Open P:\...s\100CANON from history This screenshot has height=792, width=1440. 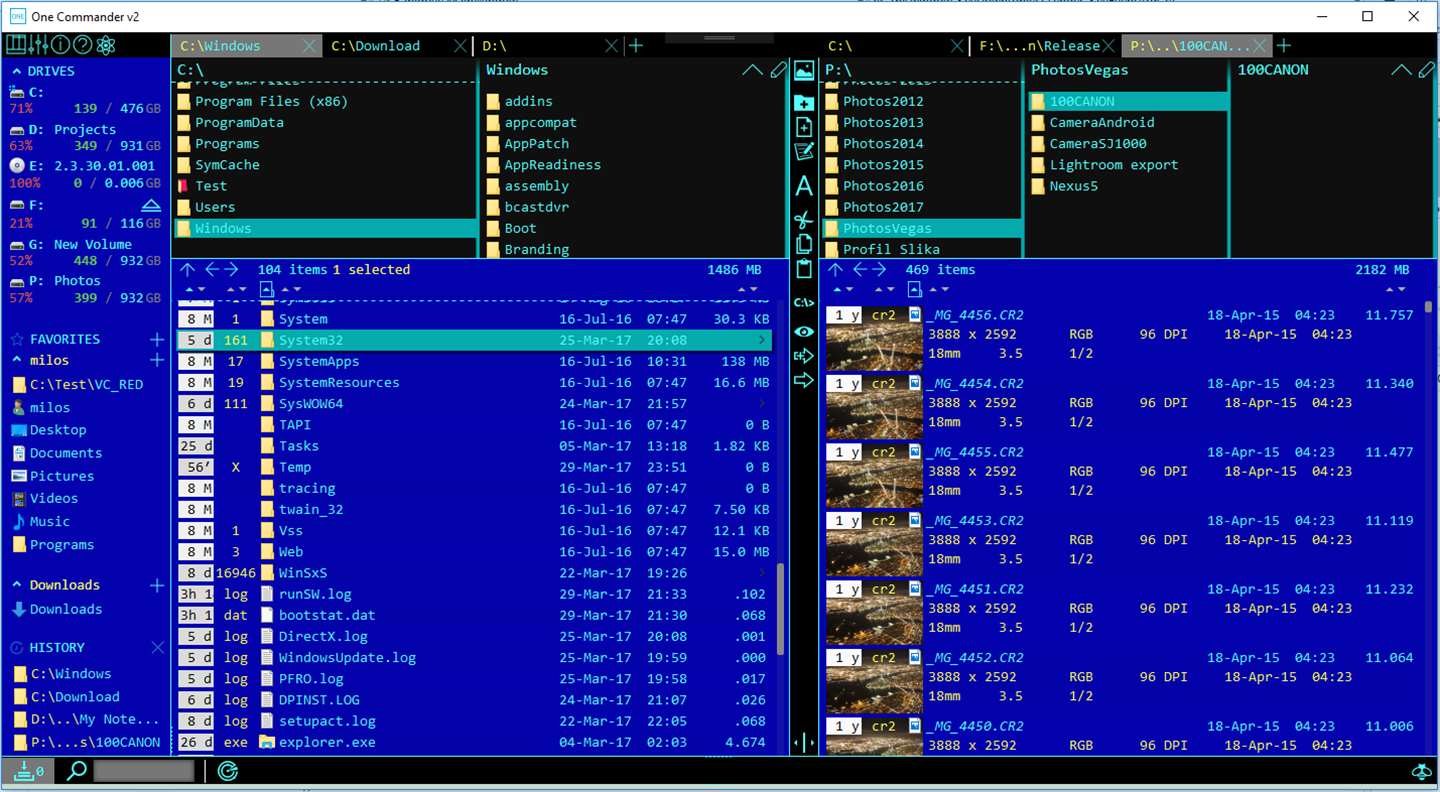tap(87, 742)
